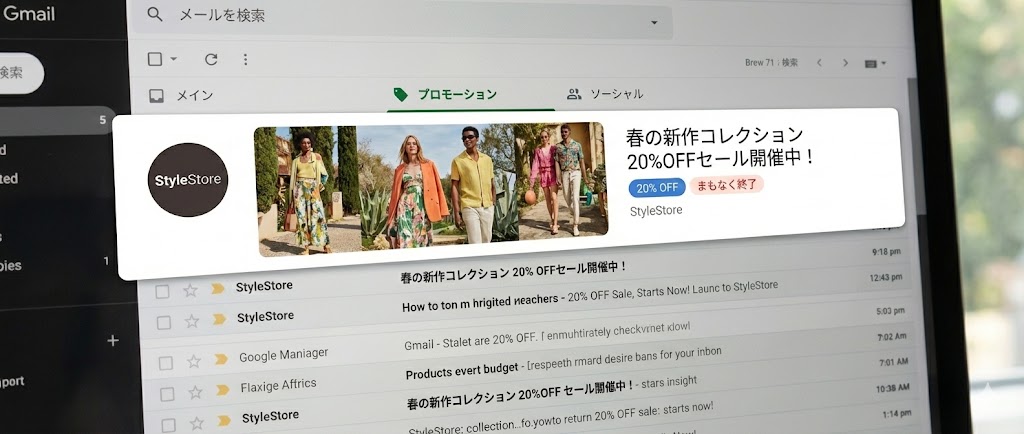Viewport: 1024px width, 434px height.
Task: Click the importance marker on the bottom StyleStore row
Action: tap(225, 420)
